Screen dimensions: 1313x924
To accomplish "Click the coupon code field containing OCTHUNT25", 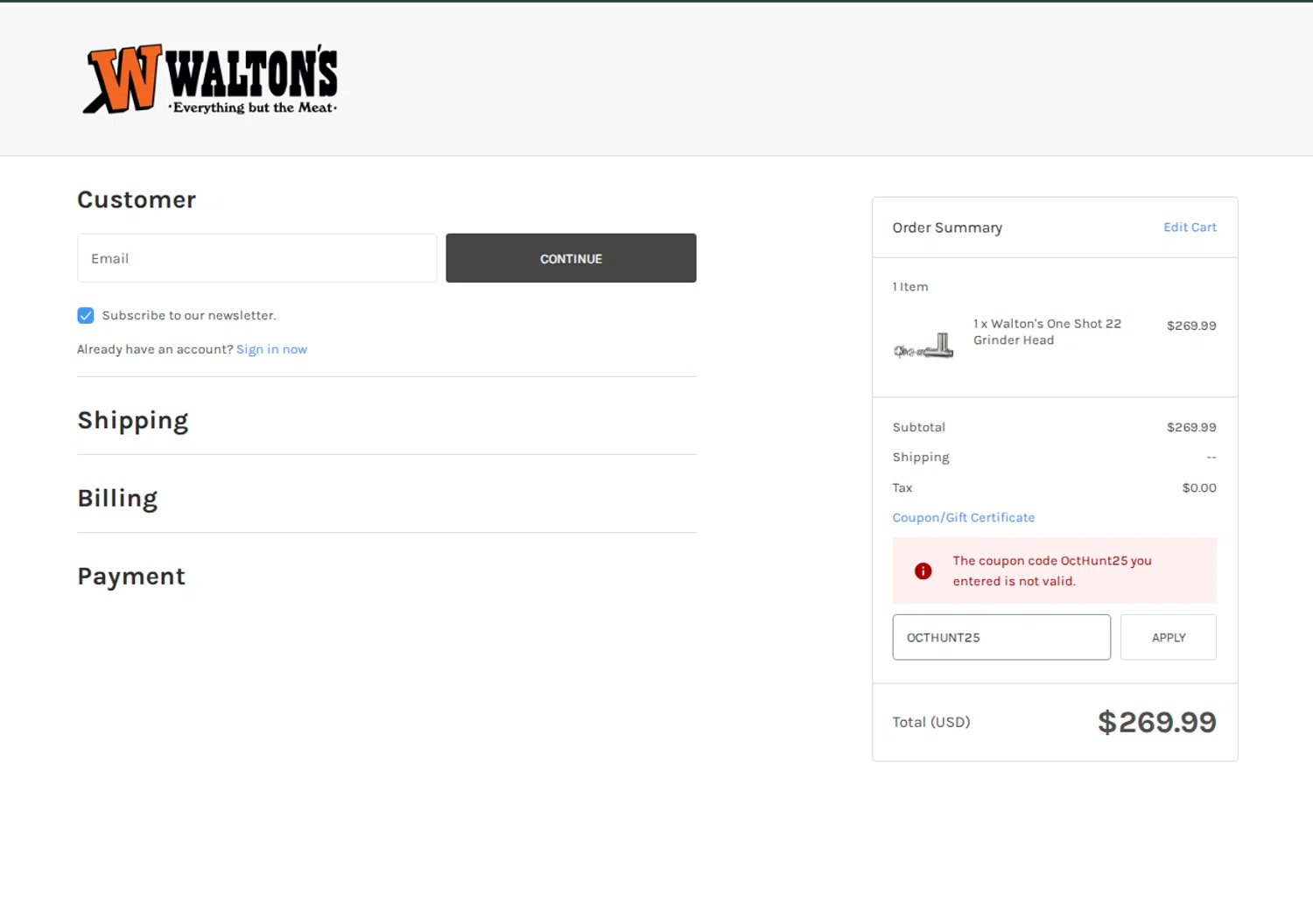I will [x=1001, y=637].
